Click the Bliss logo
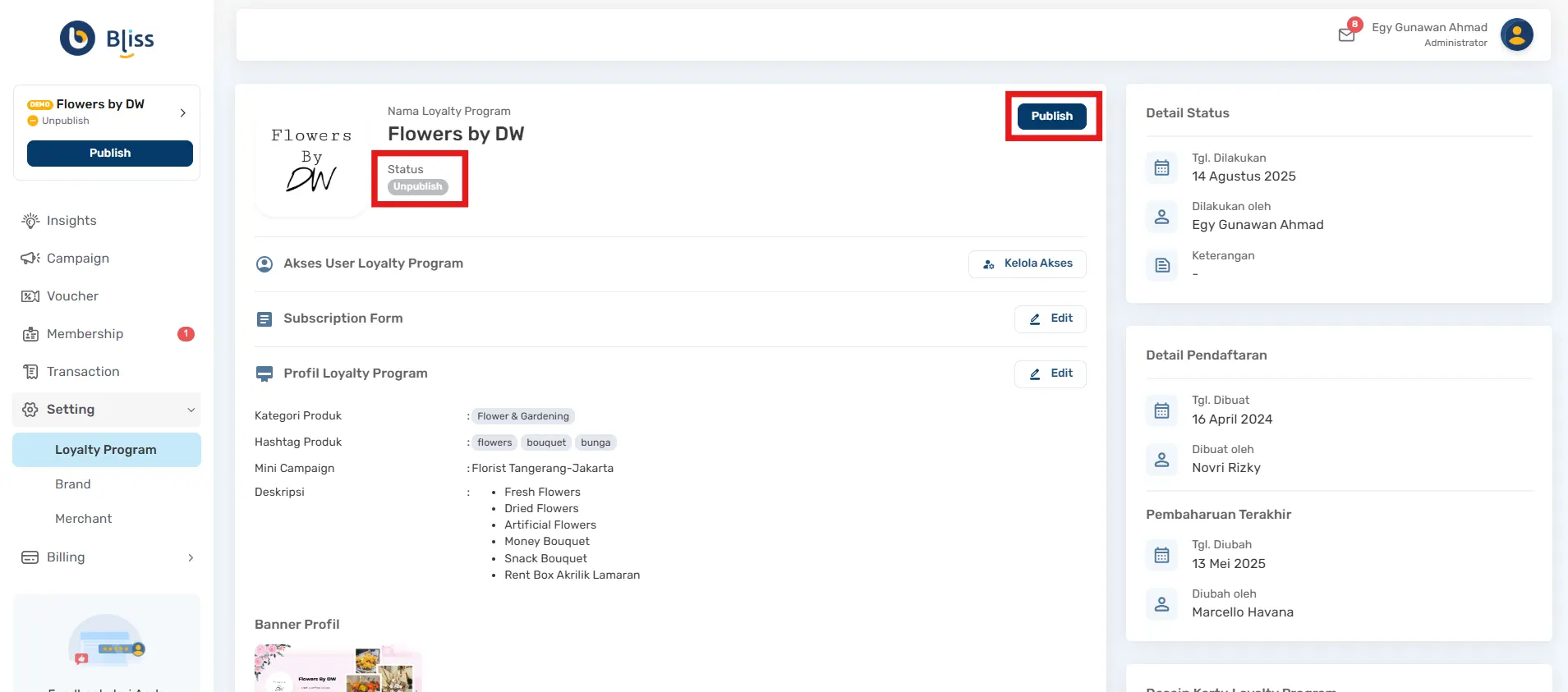1568x692 pixels. pyautogui.click(x=107, y=39)
